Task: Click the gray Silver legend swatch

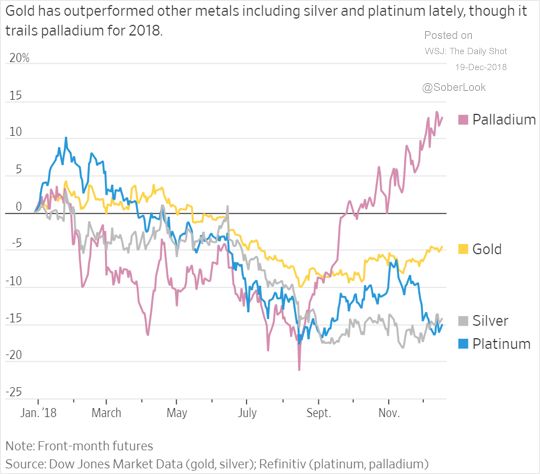Action: point(463,321)
